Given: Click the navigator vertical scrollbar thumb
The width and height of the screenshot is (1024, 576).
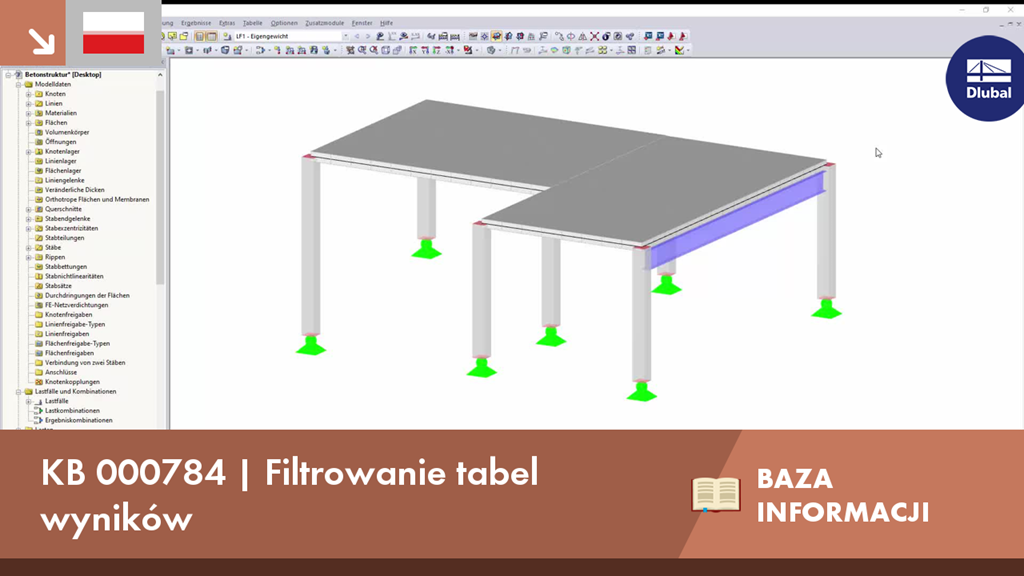Looking at the screenshot, I should pos(160,187).
